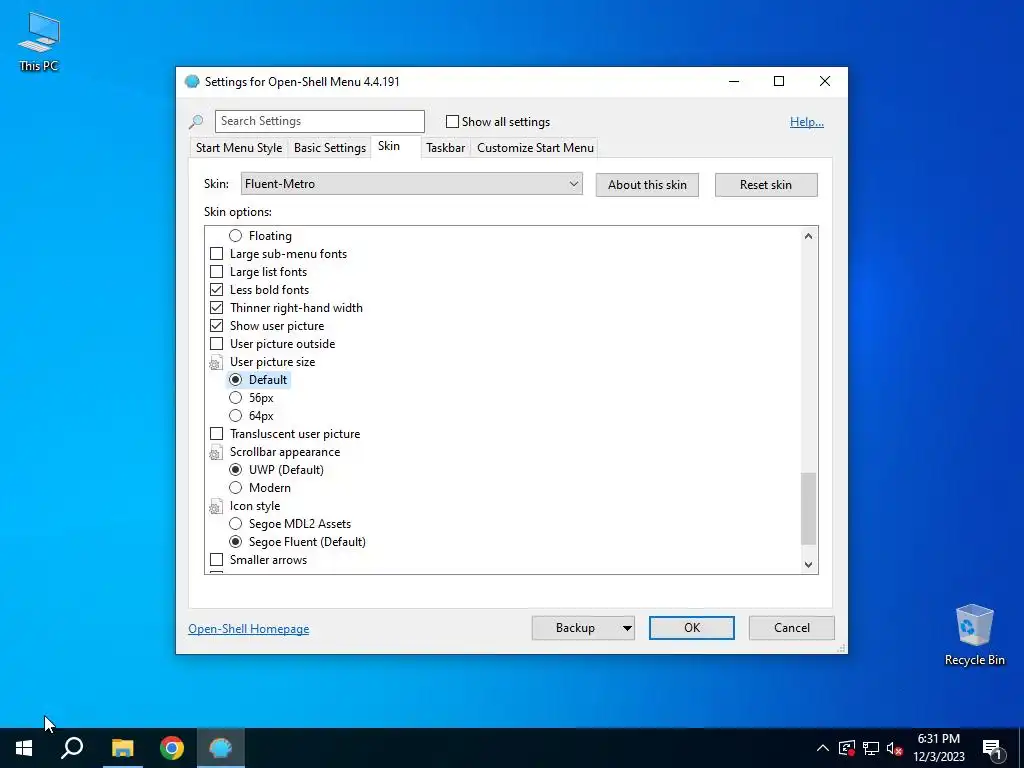Switch to Basic Settings tab
Viewport: 1024px width, 768px height.
coord(330,148)
